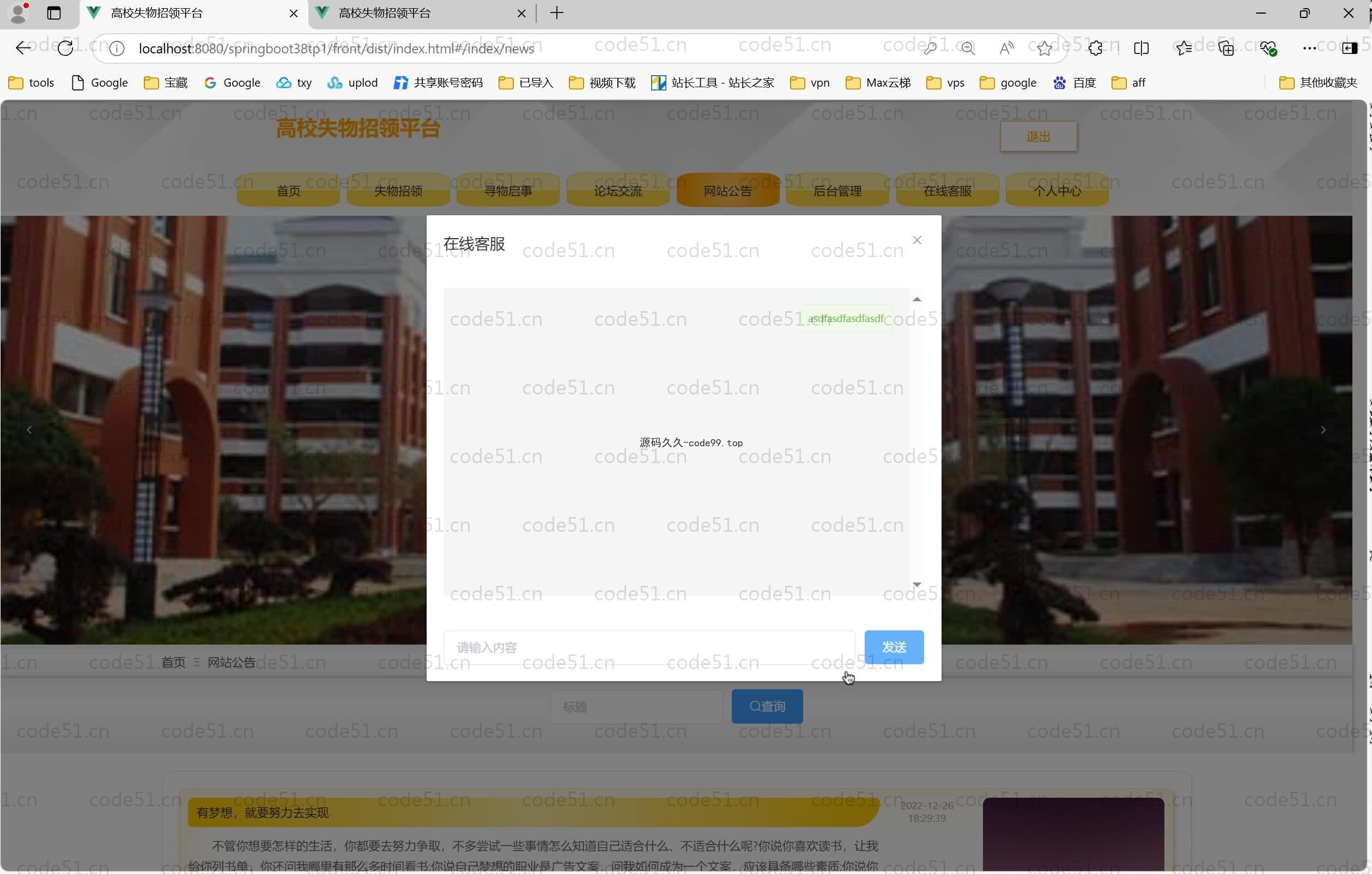Open tab actions menu icon
The width and height of the screenshot is (1372, 874).
coord(53,13)
